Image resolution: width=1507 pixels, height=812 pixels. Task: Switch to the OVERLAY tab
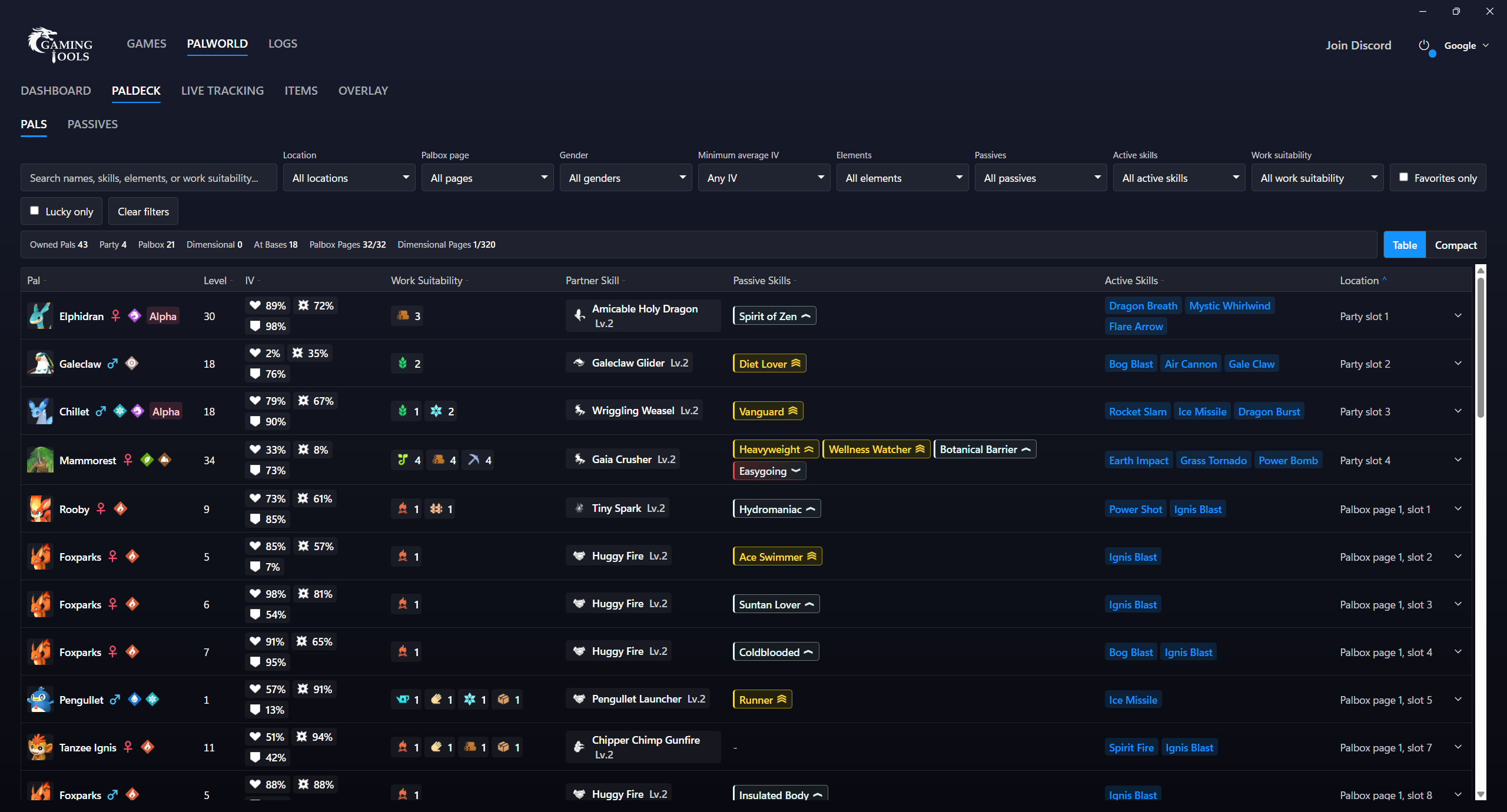tap(363, 91)
